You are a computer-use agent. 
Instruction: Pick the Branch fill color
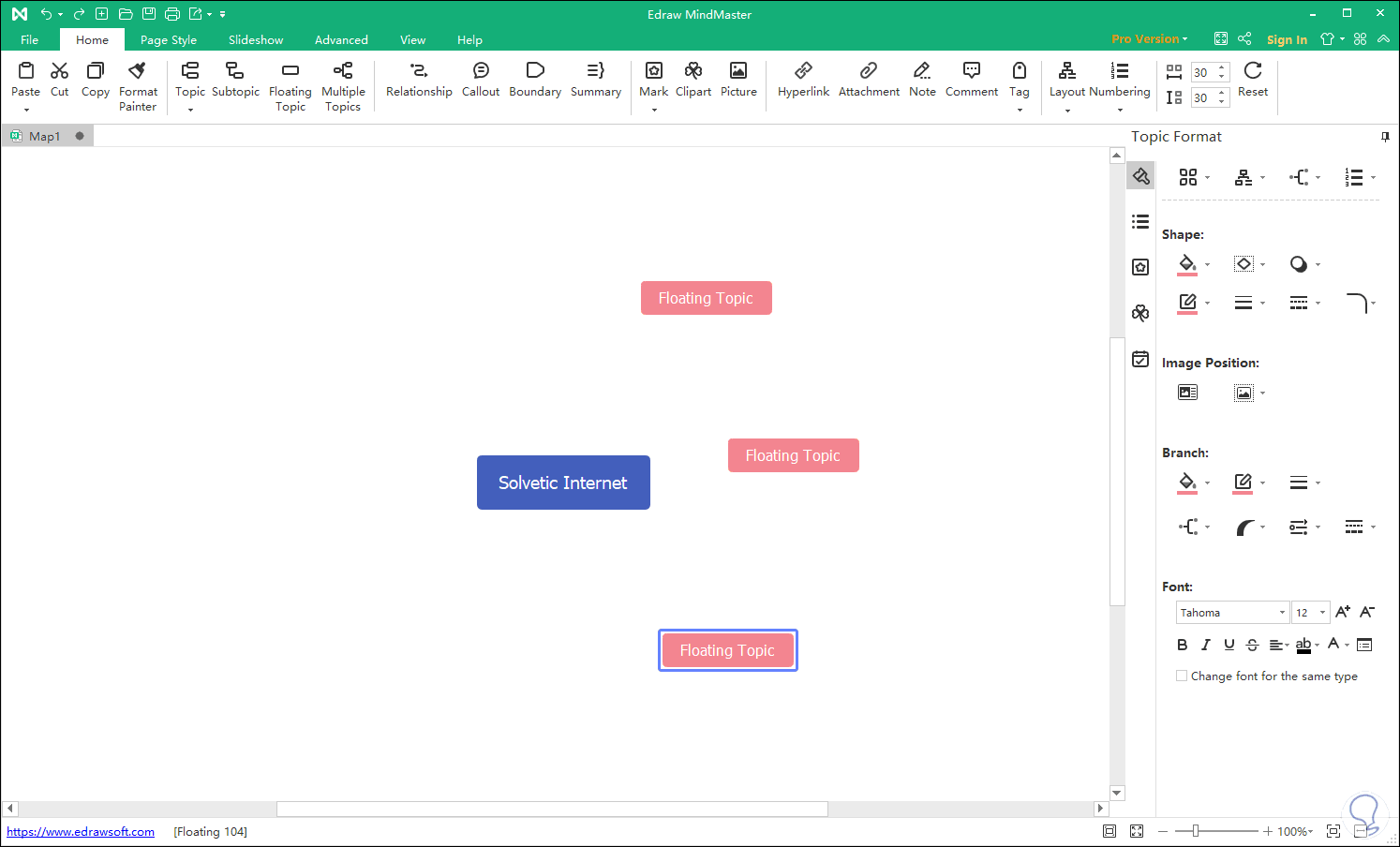coord(1187,483)
